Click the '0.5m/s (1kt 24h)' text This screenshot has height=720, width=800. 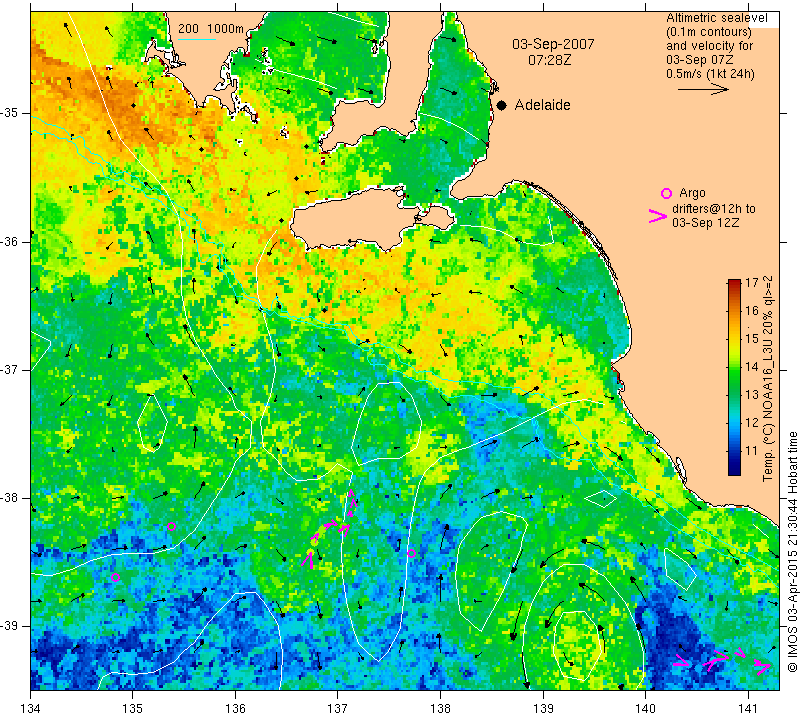(x=710, y=74)
